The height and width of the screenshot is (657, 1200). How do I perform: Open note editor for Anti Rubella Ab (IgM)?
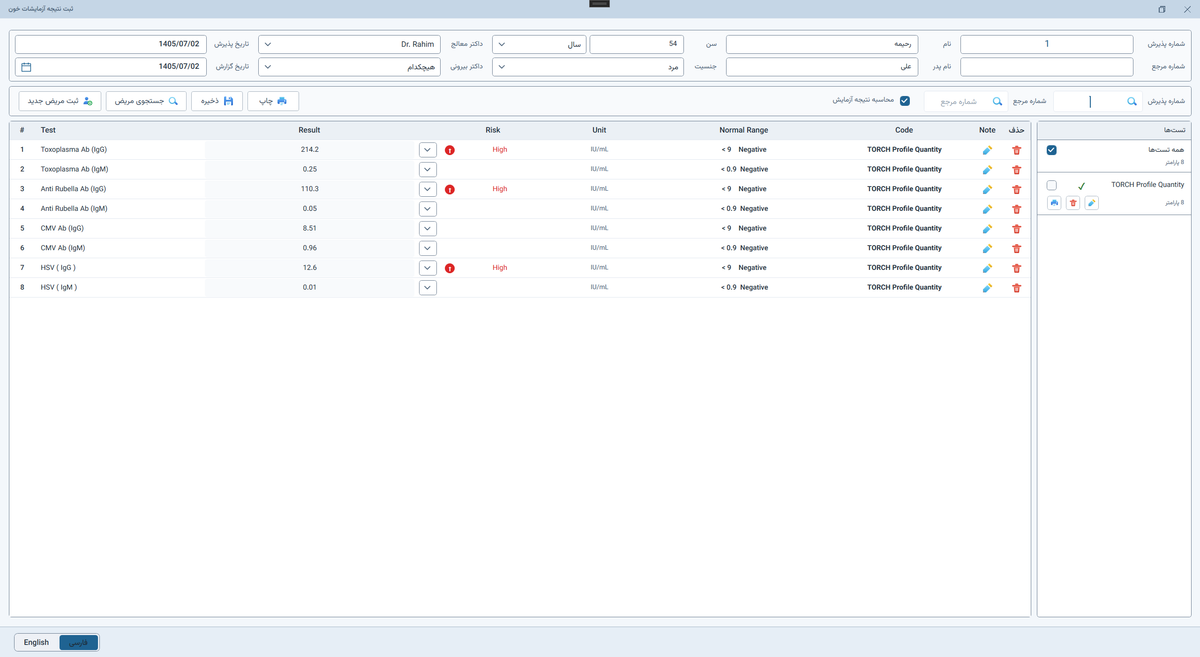click(987, 209)
